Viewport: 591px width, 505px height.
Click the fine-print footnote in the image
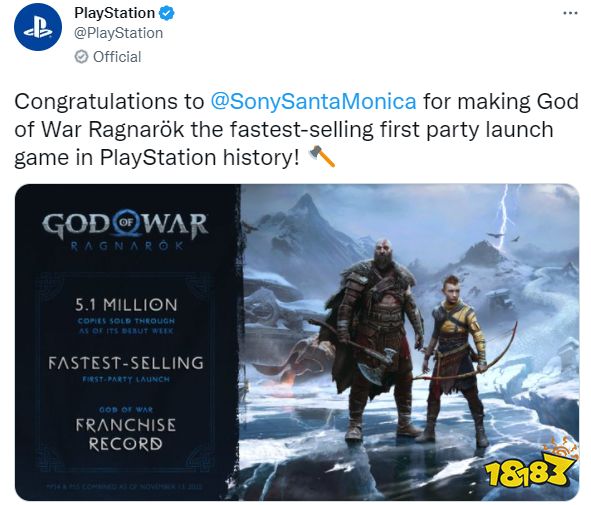click(x=124, y=486)
